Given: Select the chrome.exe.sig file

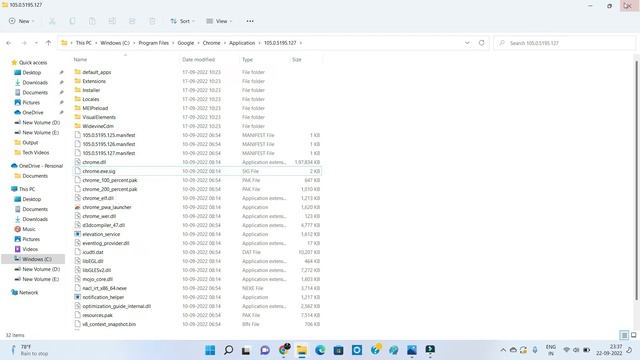Looking at the screenshot, I should pos(198,171).
